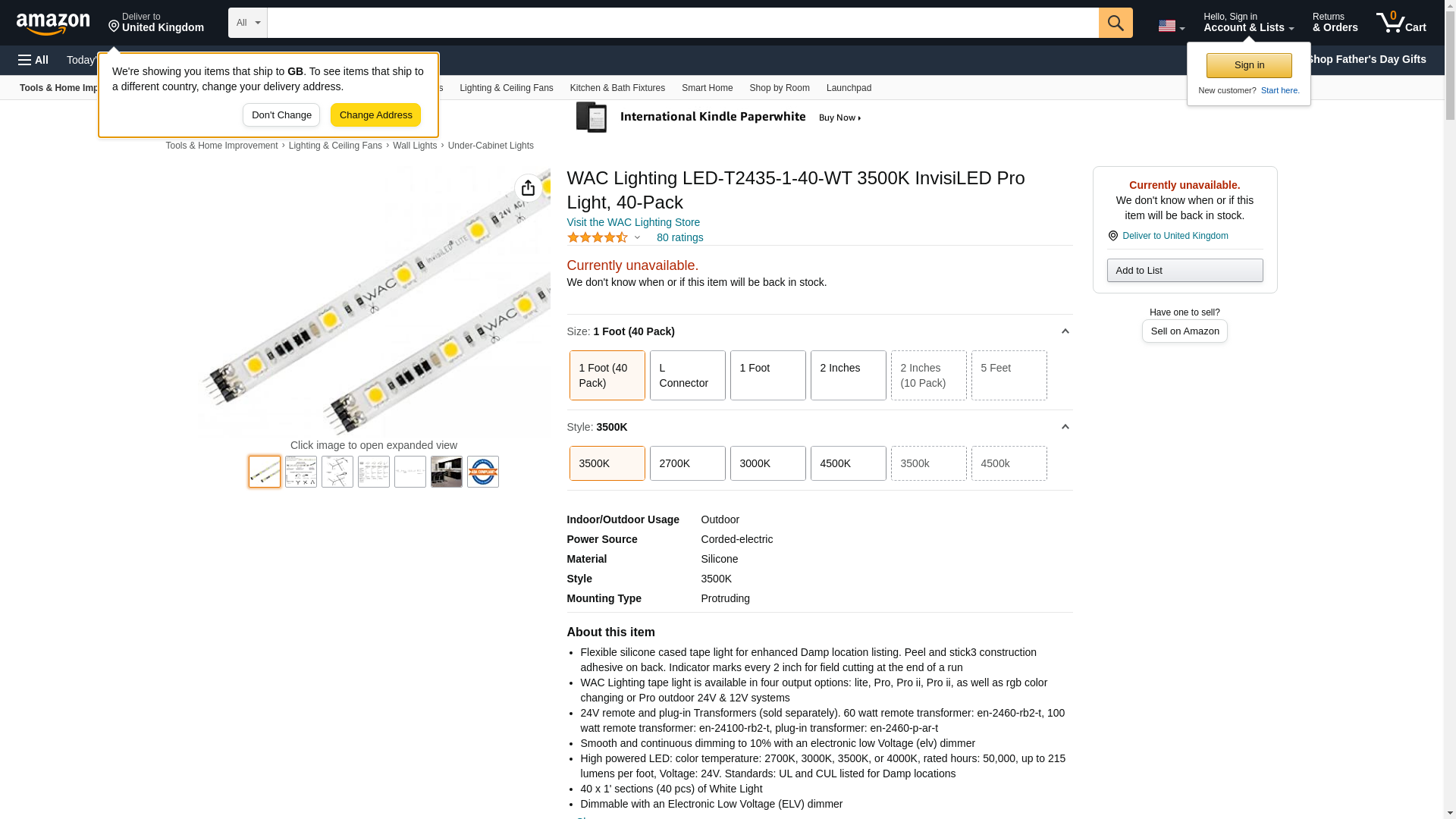Click the share icon on product image
1456x819 pixels.
point(528,188)
